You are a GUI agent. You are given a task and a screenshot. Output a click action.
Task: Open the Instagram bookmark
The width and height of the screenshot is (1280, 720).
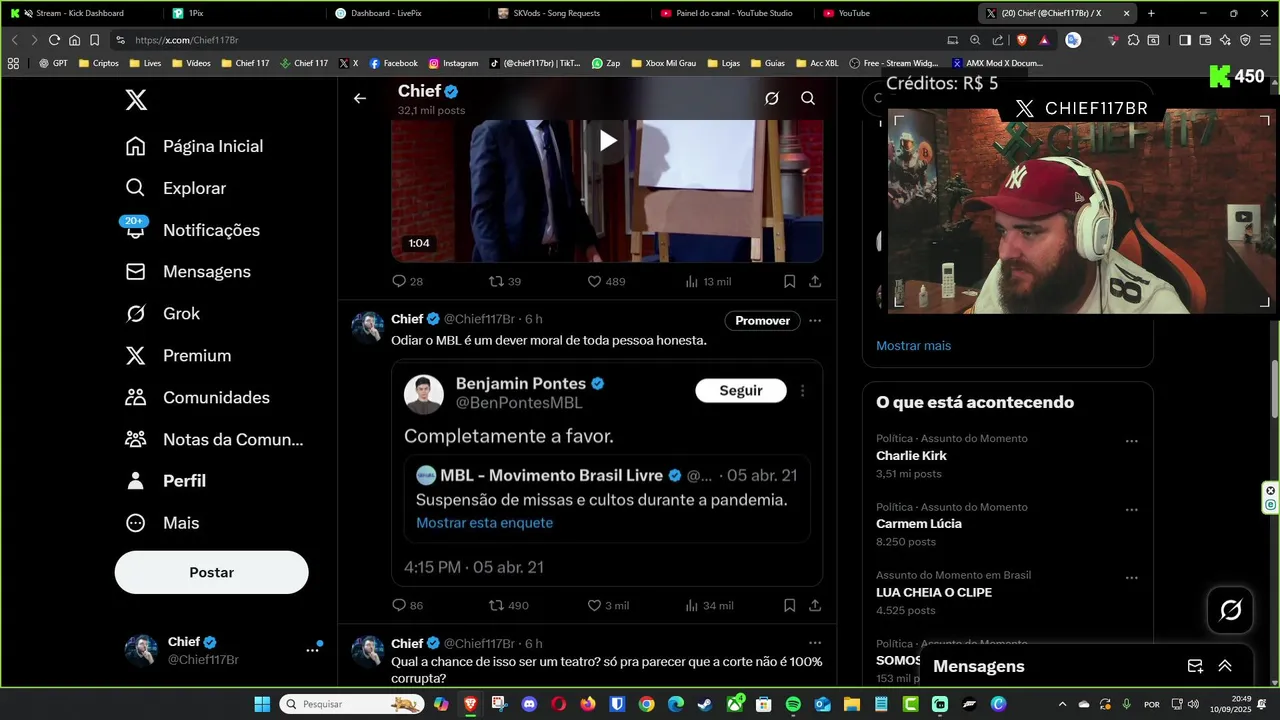[453, 63]
